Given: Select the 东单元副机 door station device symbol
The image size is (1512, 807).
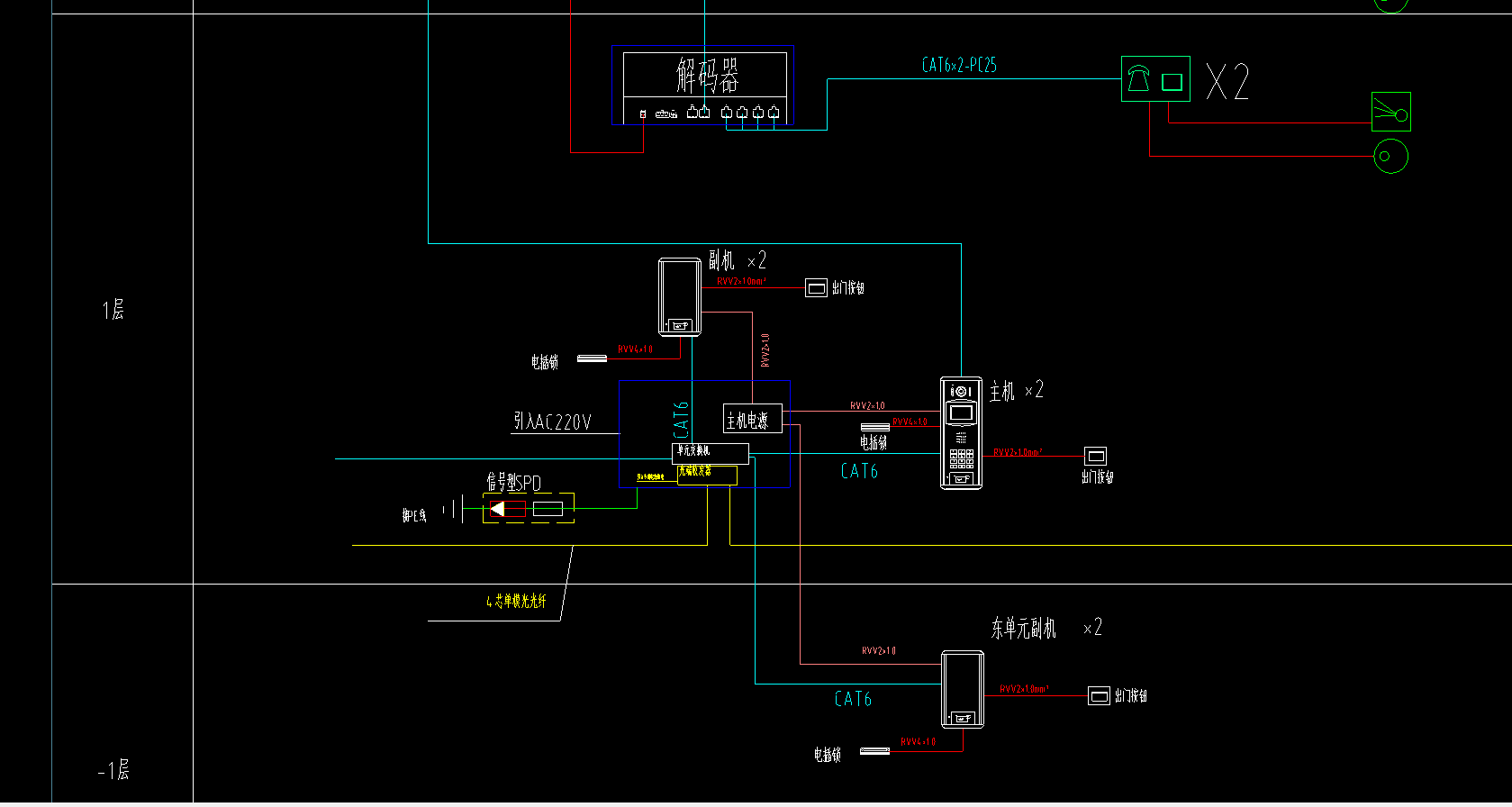Looking at the screenshot, I should 963,689.
